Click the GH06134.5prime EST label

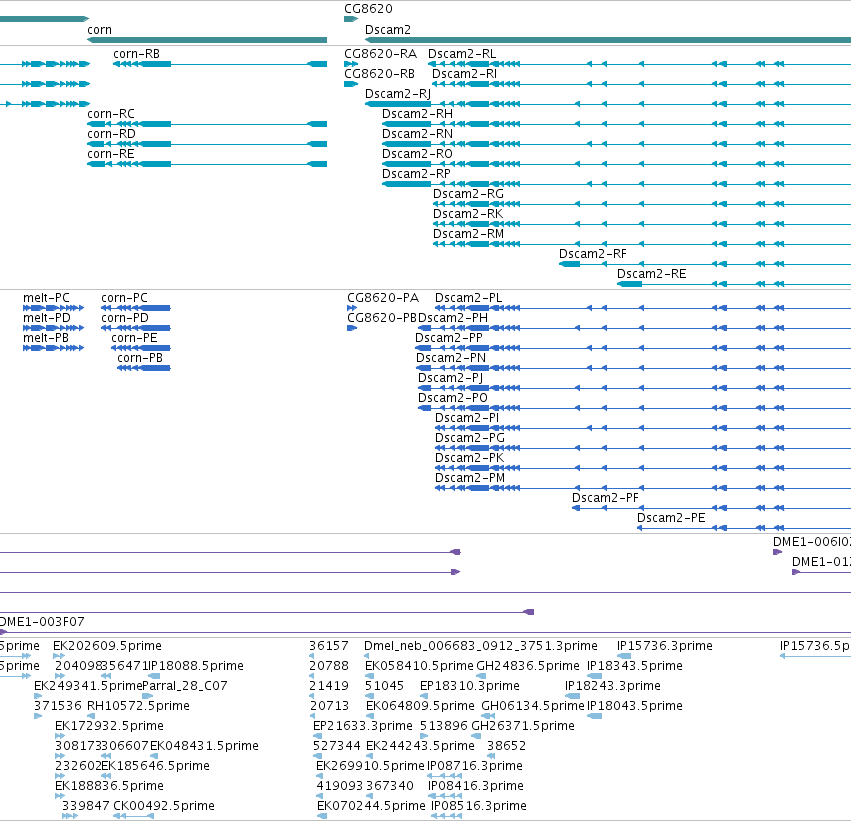(x=532, y=707)
